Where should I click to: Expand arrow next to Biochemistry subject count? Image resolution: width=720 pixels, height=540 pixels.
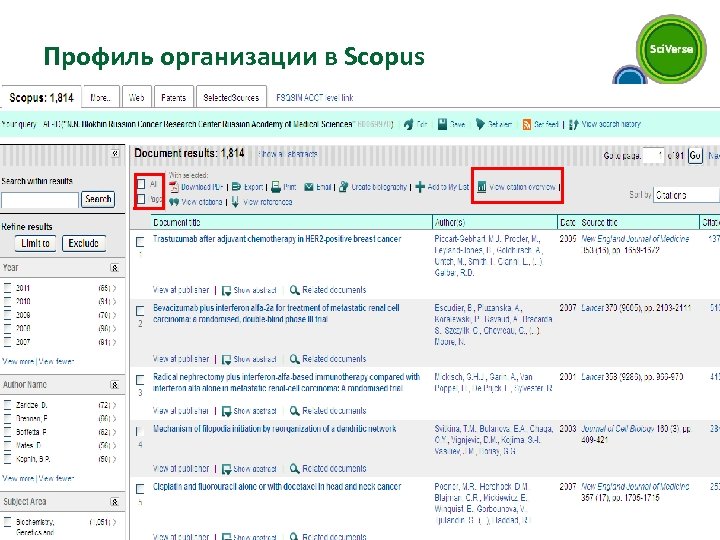tap(114, 522)
